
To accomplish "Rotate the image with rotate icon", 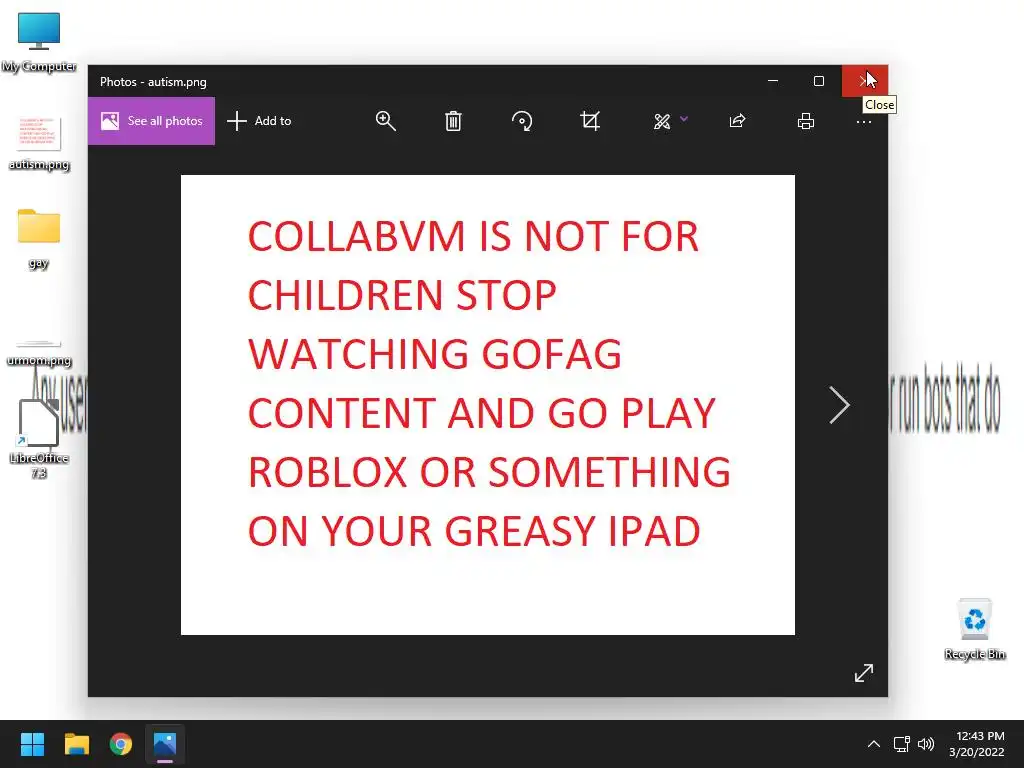I will (522, 121).
